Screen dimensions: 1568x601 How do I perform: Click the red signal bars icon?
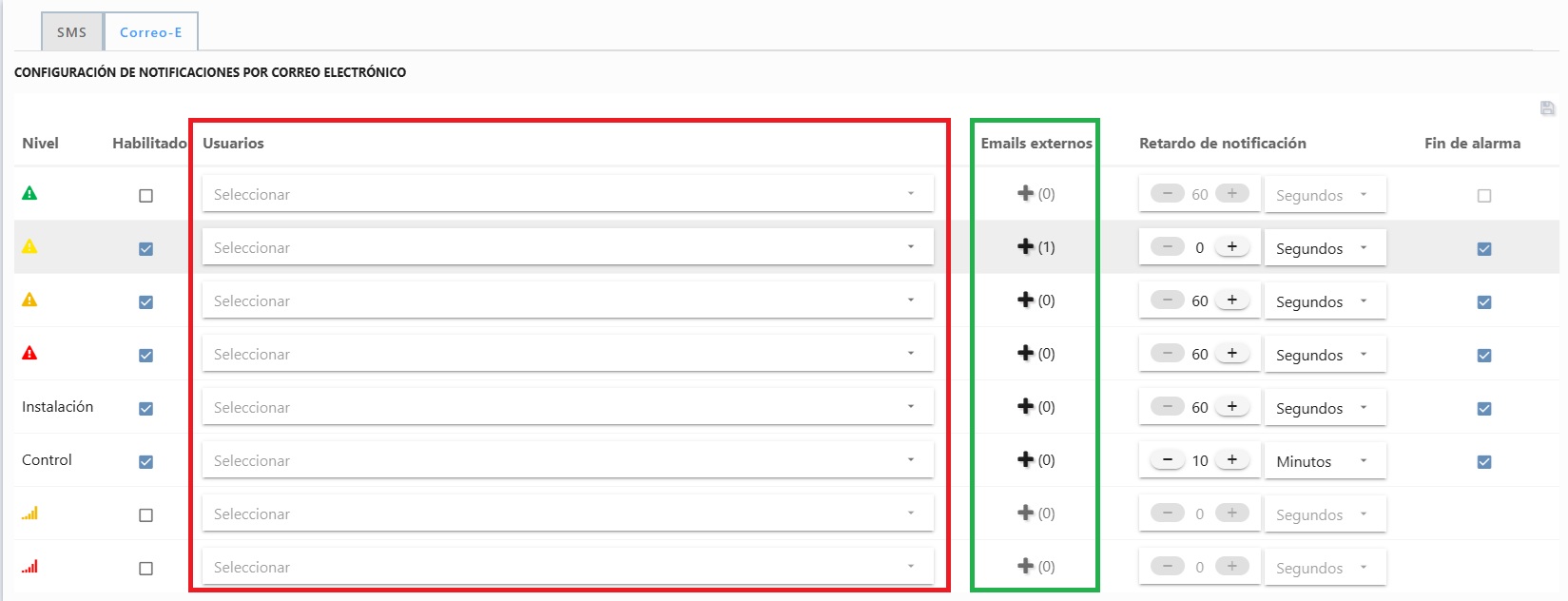coord(29,566)
